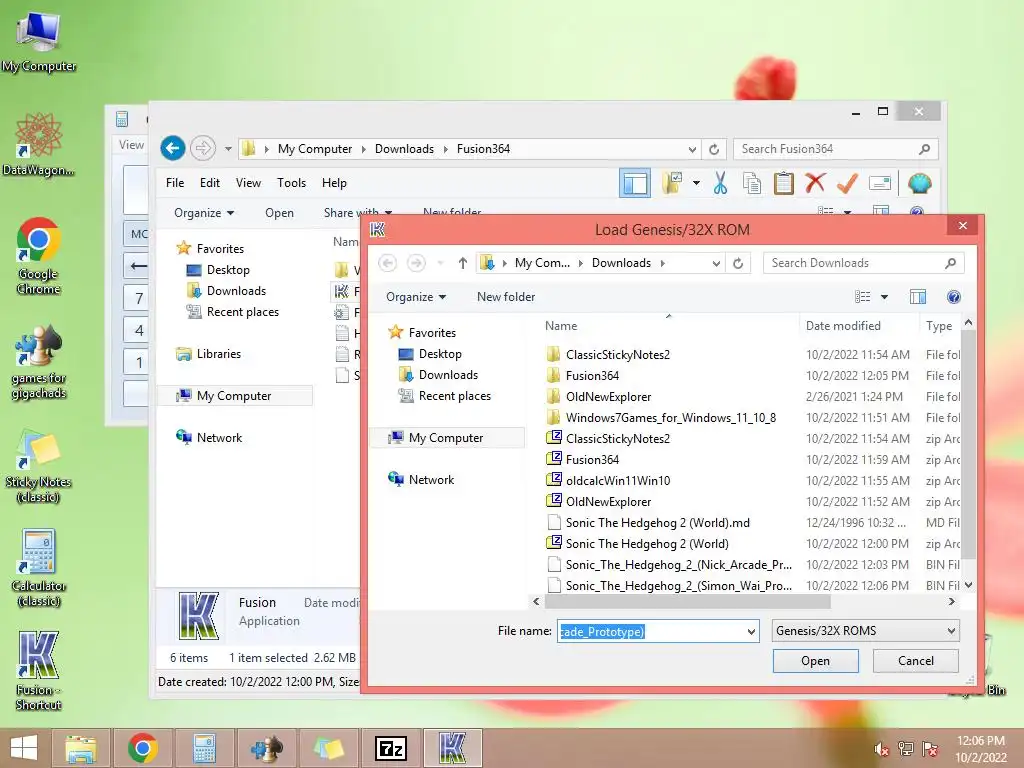The width and height of the screenshot is (1024, 768).
Task: Select games for gigachads desktop icon
Action: point(39,362)
